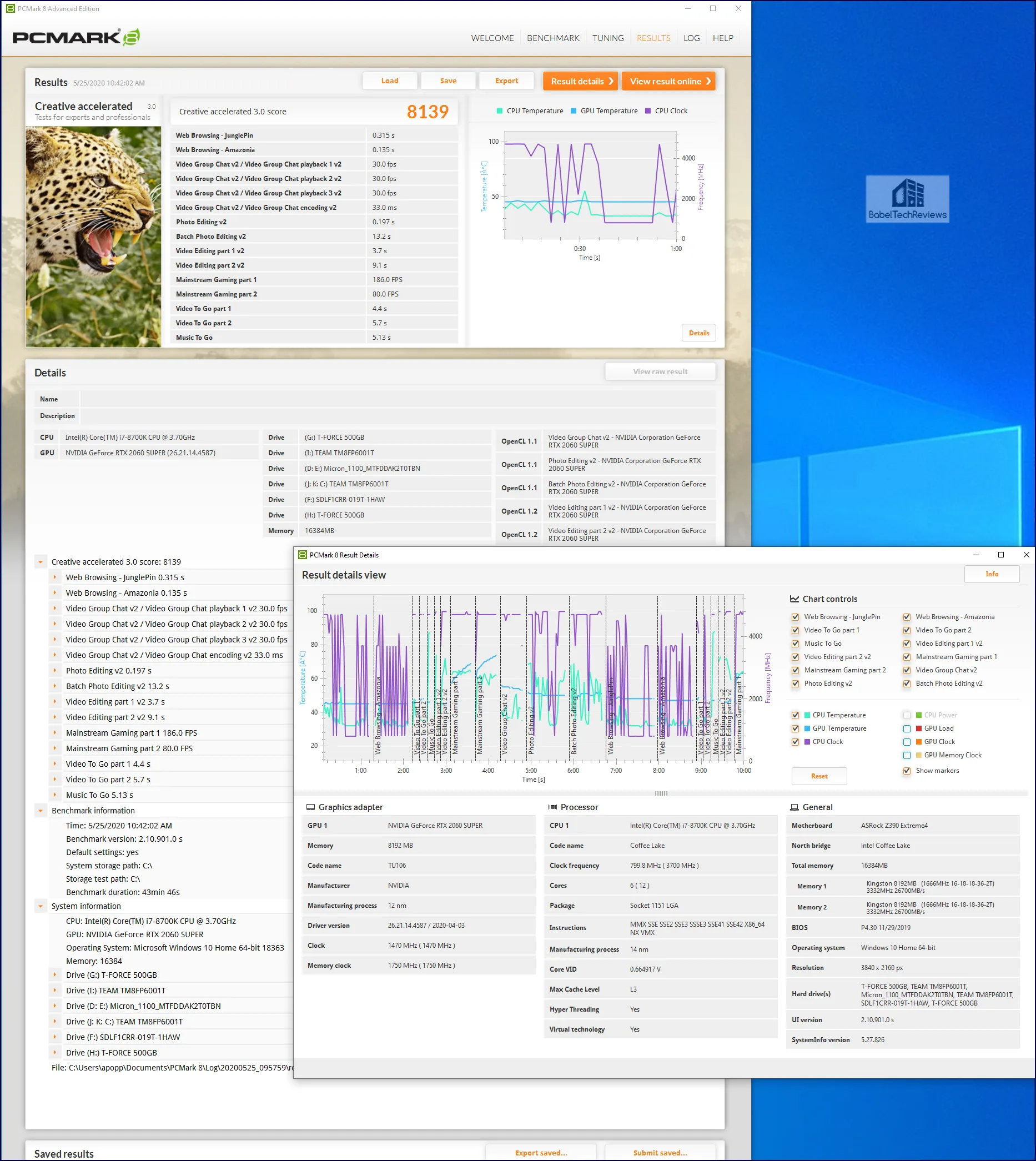Disable CPU Clock series checkbox

pos(795,742)
